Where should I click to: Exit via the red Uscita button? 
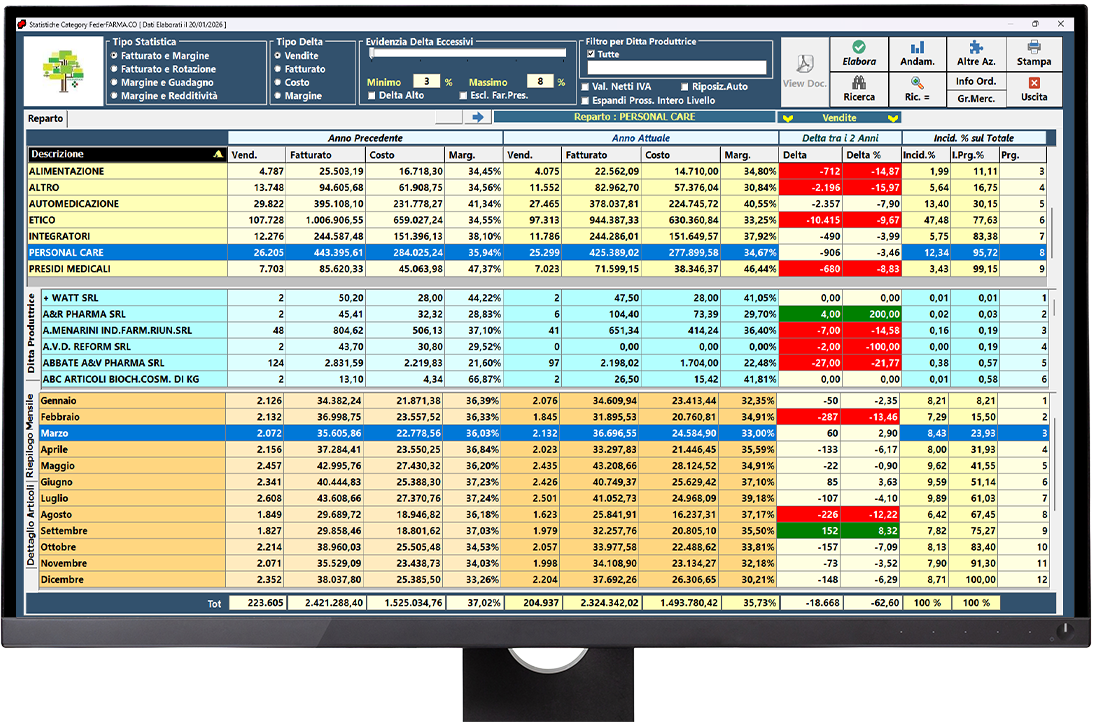[x=1034, y=89]
